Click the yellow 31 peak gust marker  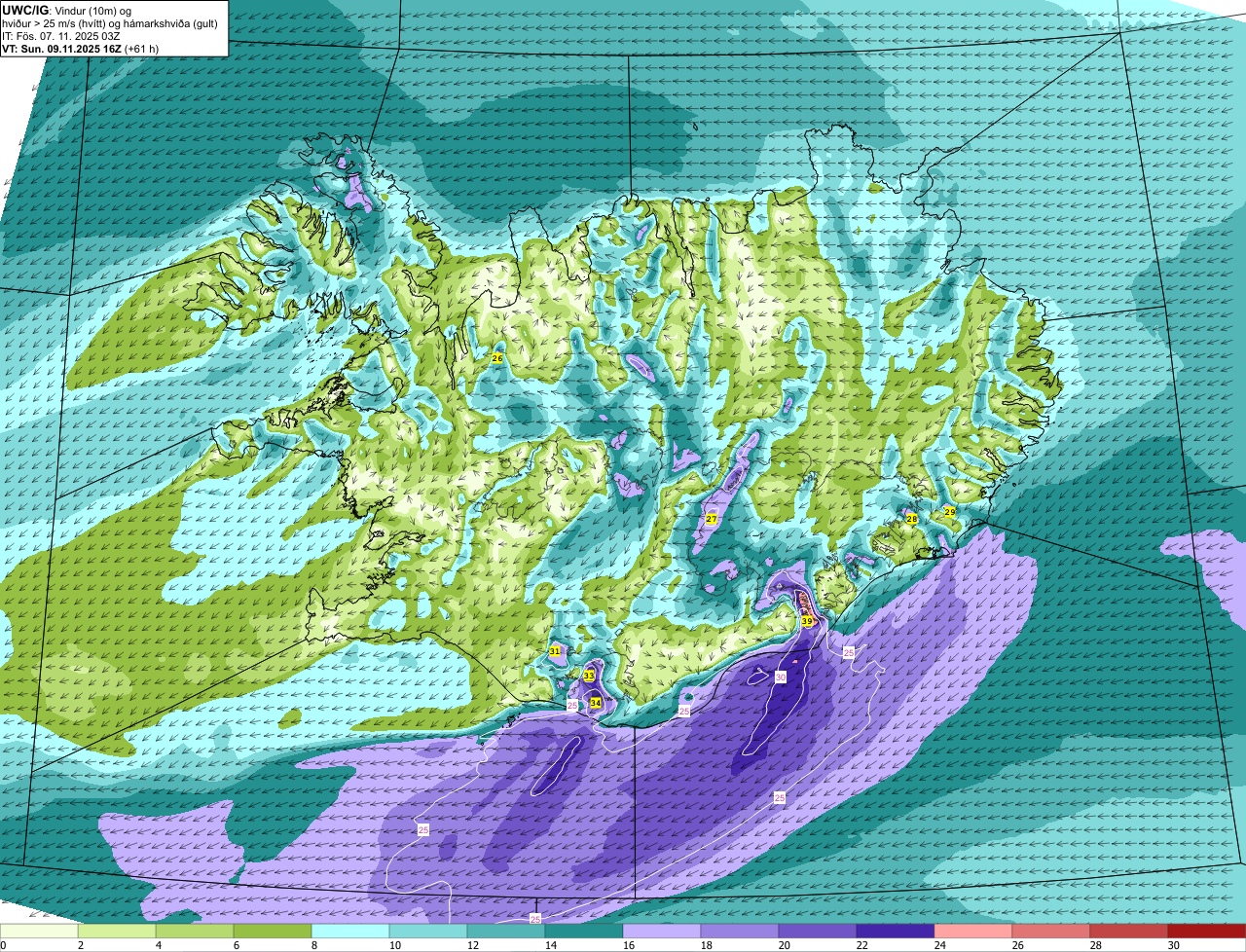(x=555, y=651)
